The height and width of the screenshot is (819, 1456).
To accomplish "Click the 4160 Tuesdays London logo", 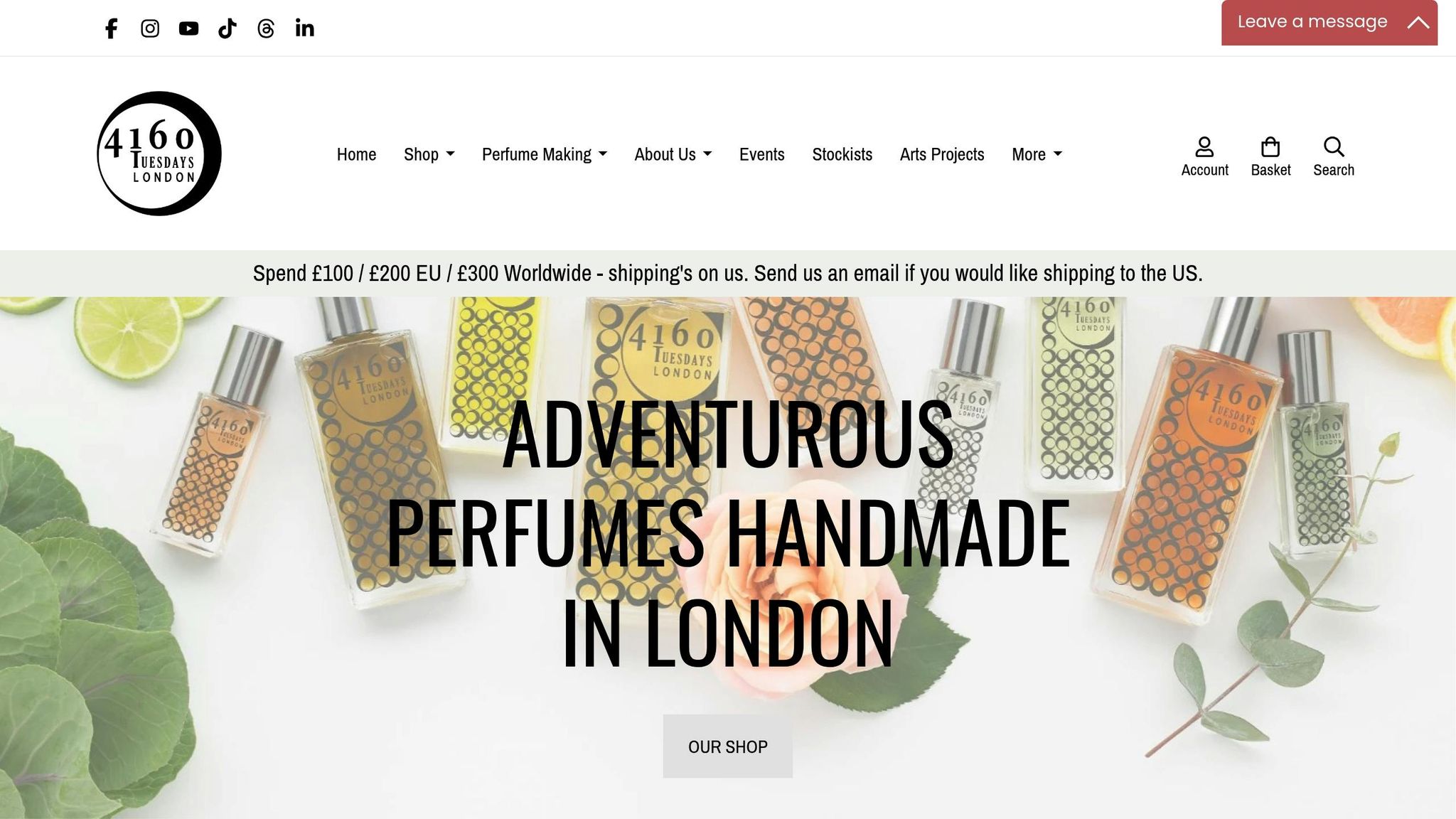I will 159,154.
